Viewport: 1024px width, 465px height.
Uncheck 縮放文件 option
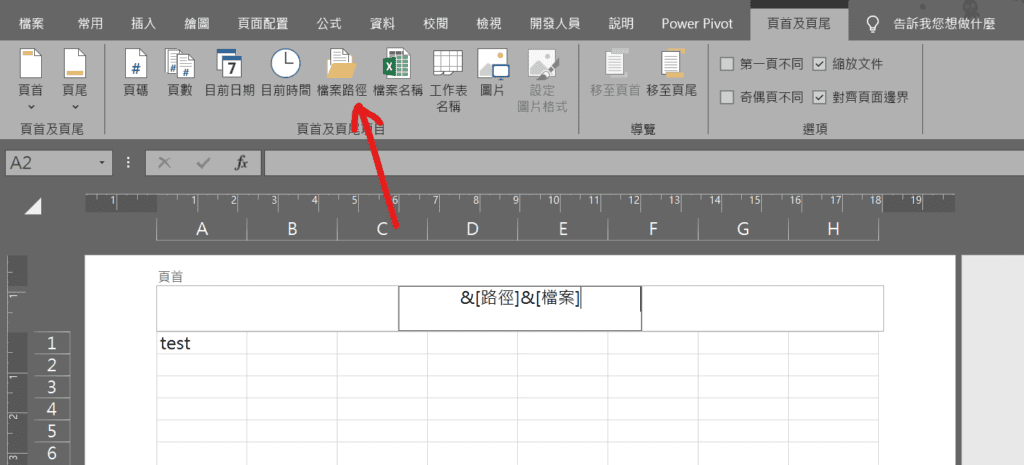[x=820, y=64]
